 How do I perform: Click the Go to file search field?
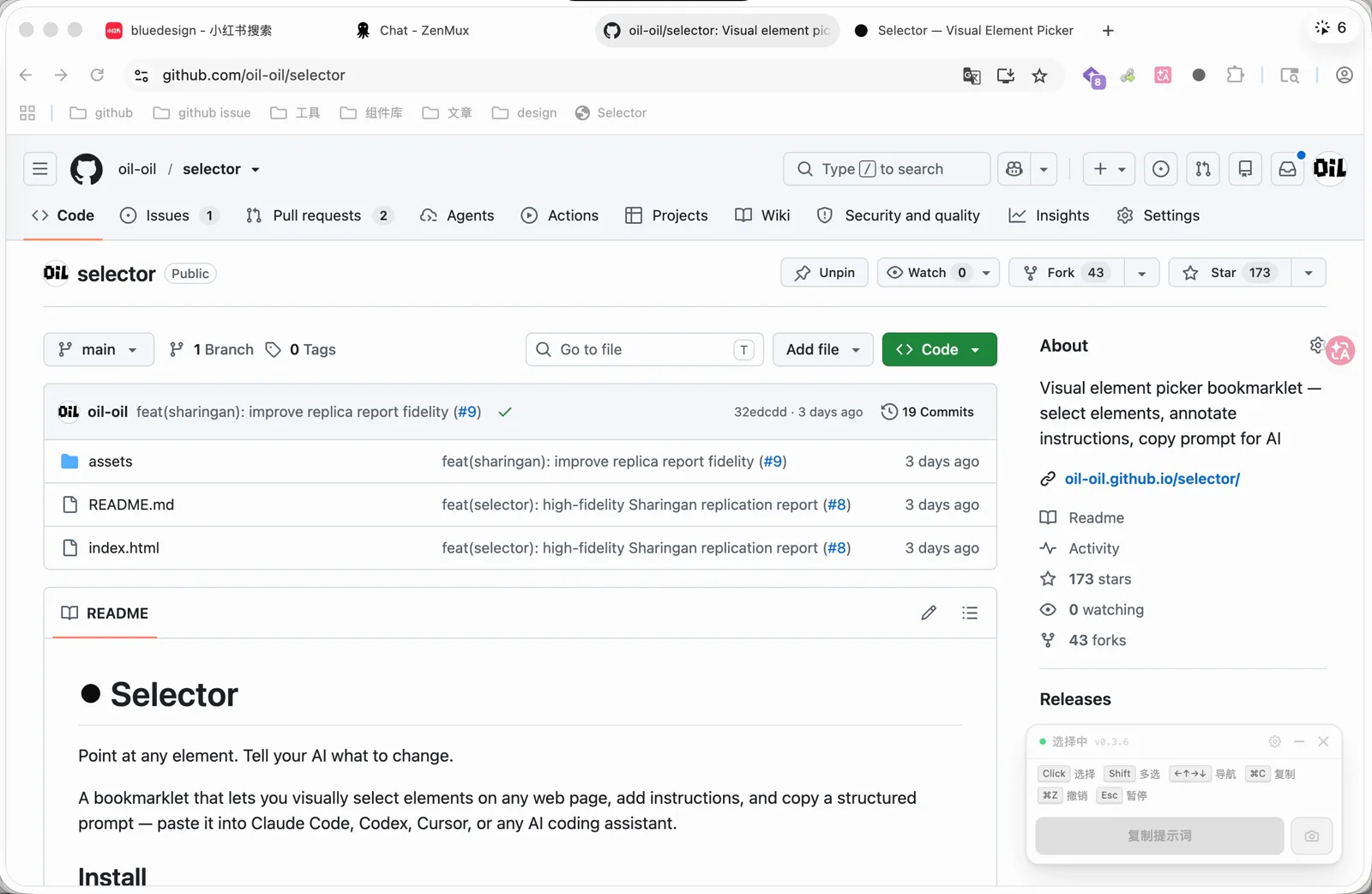tap(645, 349)
